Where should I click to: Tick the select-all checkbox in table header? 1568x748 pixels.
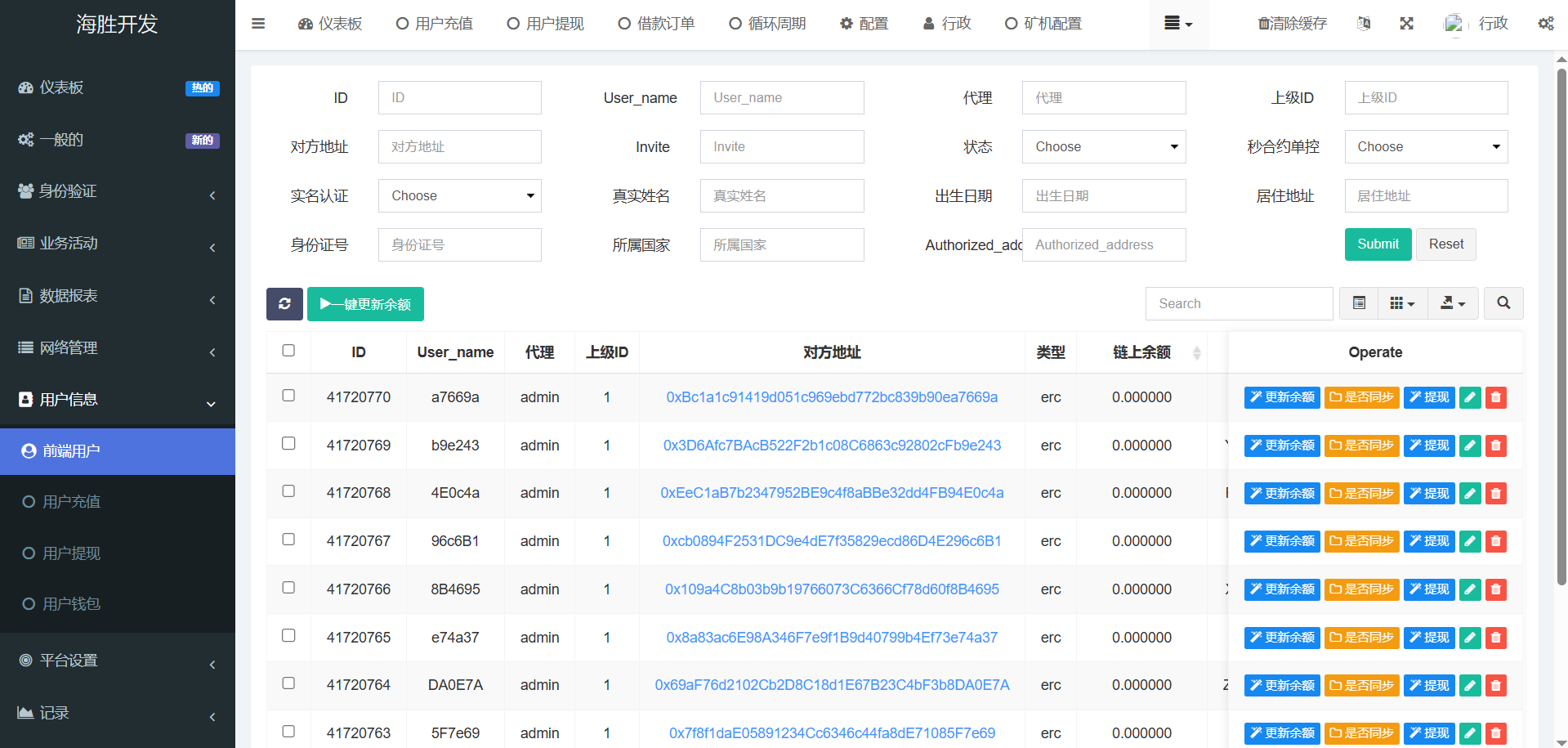tap(288, 351)
